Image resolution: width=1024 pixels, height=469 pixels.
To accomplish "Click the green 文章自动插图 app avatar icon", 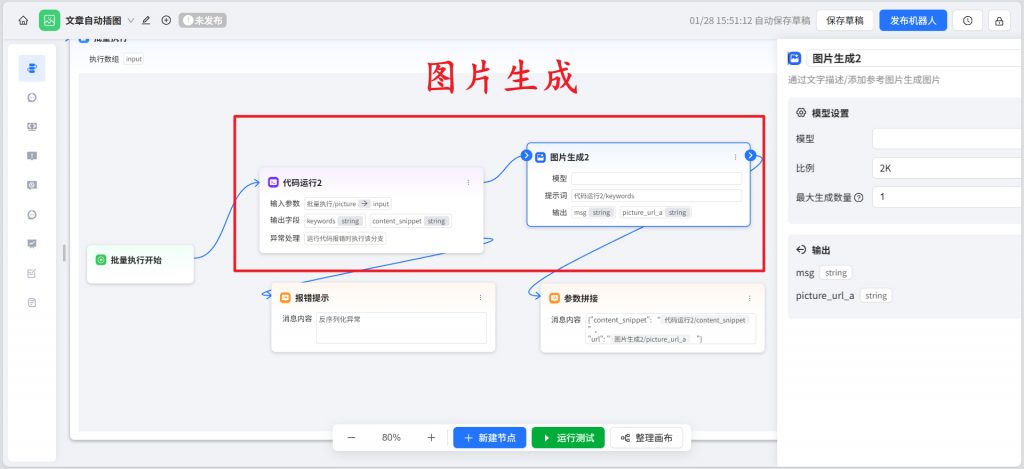I will pos(49,20).
